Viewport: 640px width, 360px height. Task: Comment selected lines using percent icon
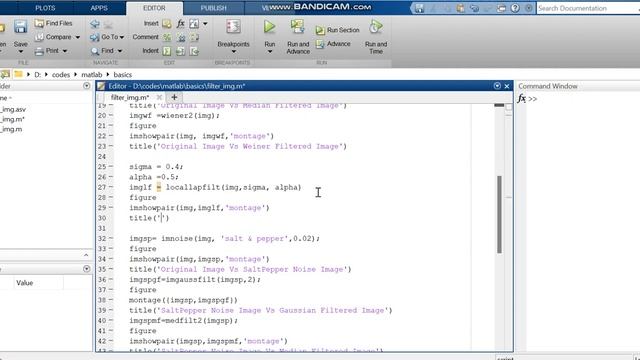tap(167, 38)
